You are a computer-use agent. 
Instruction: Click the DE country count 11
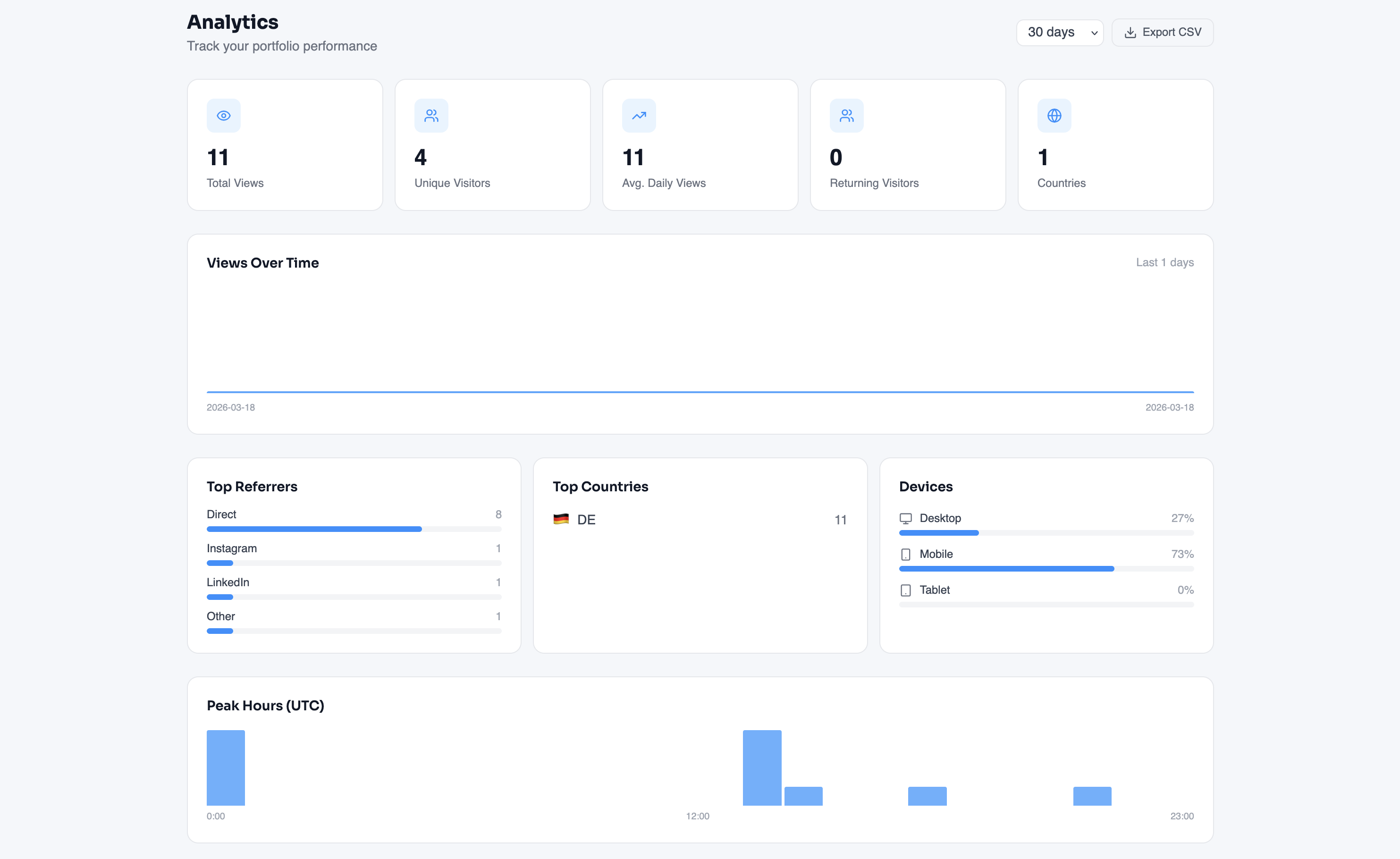[840, 520]
